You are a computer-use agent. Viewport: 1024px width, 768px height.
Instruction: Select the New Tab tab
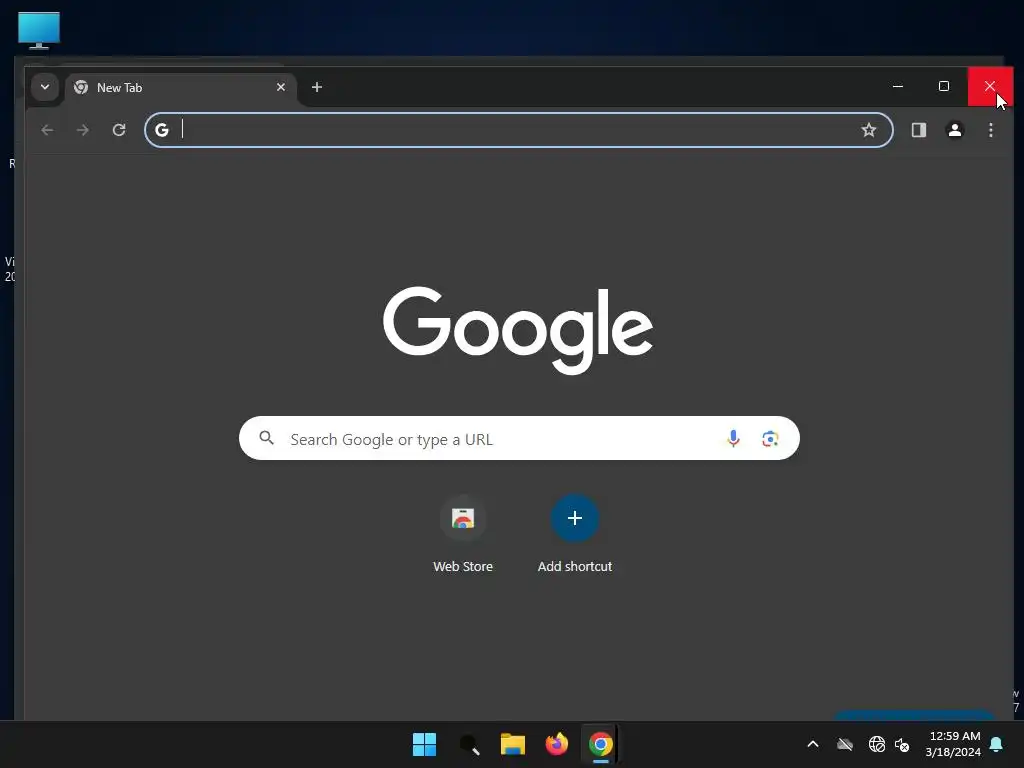pos(181,88)
